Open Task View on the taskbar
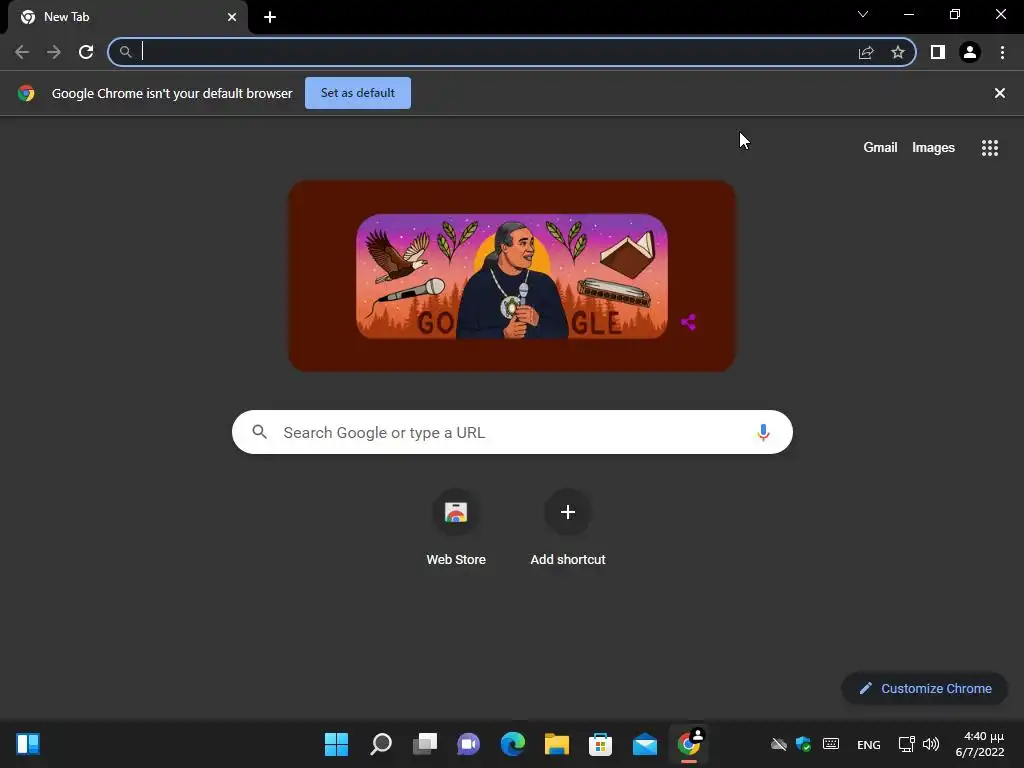Viewport: 1024px width, 768px height. [x=424, y=744]
